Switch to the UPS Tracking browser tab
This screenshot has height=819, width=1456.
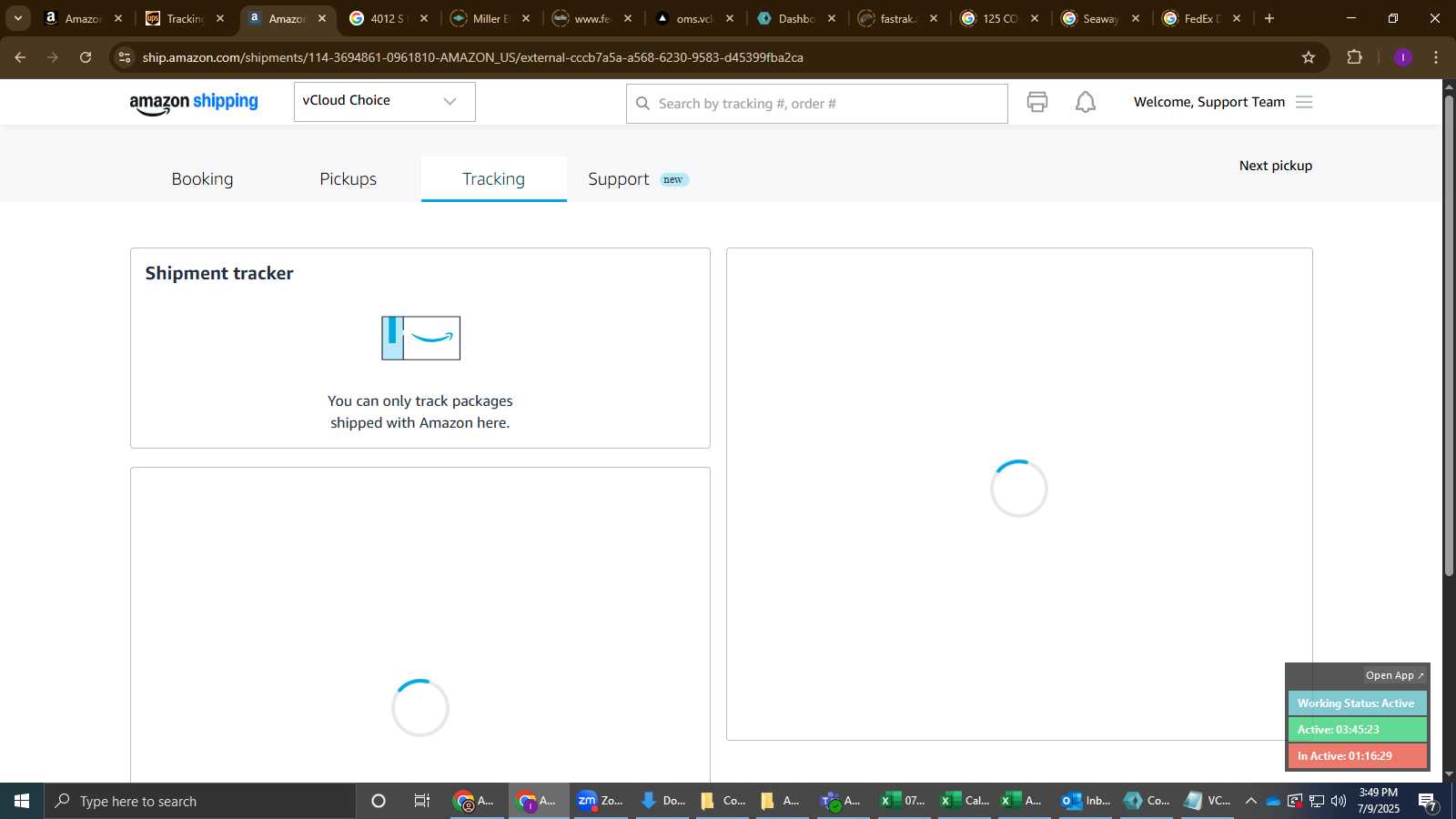point(185,18)
